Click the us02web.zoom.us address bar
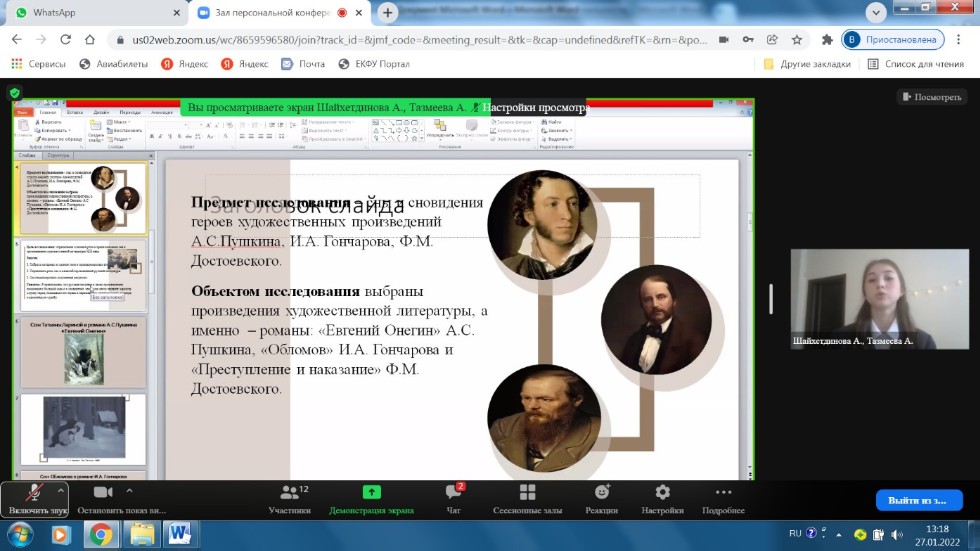 click(x=419, y=40)
